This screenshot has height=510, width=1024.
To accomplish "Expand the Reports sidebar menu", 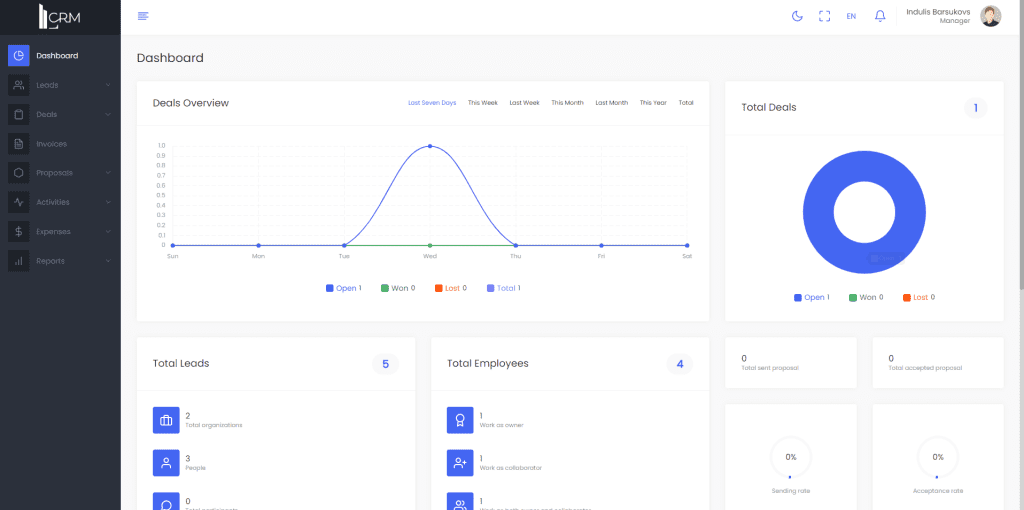I will [x=60, y=261].
